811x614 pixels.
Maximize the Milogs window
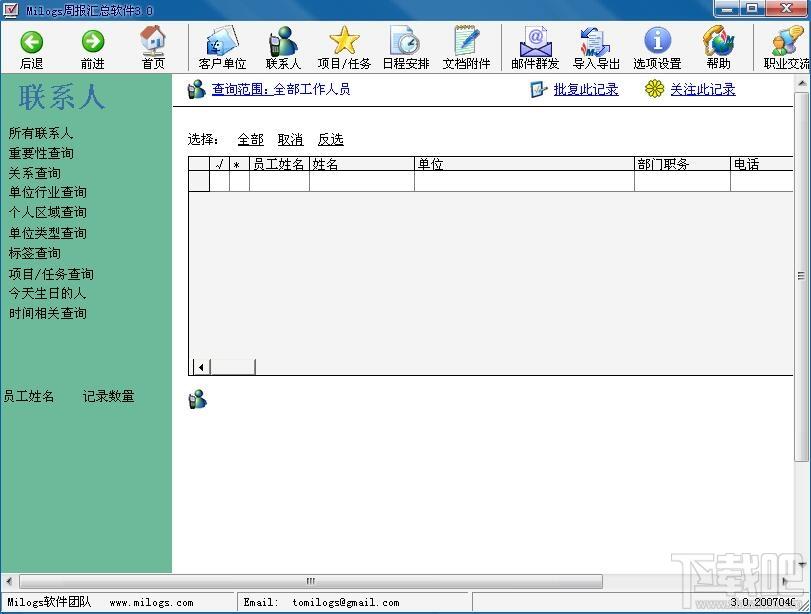pyautogui.click(x=753, y=8)
